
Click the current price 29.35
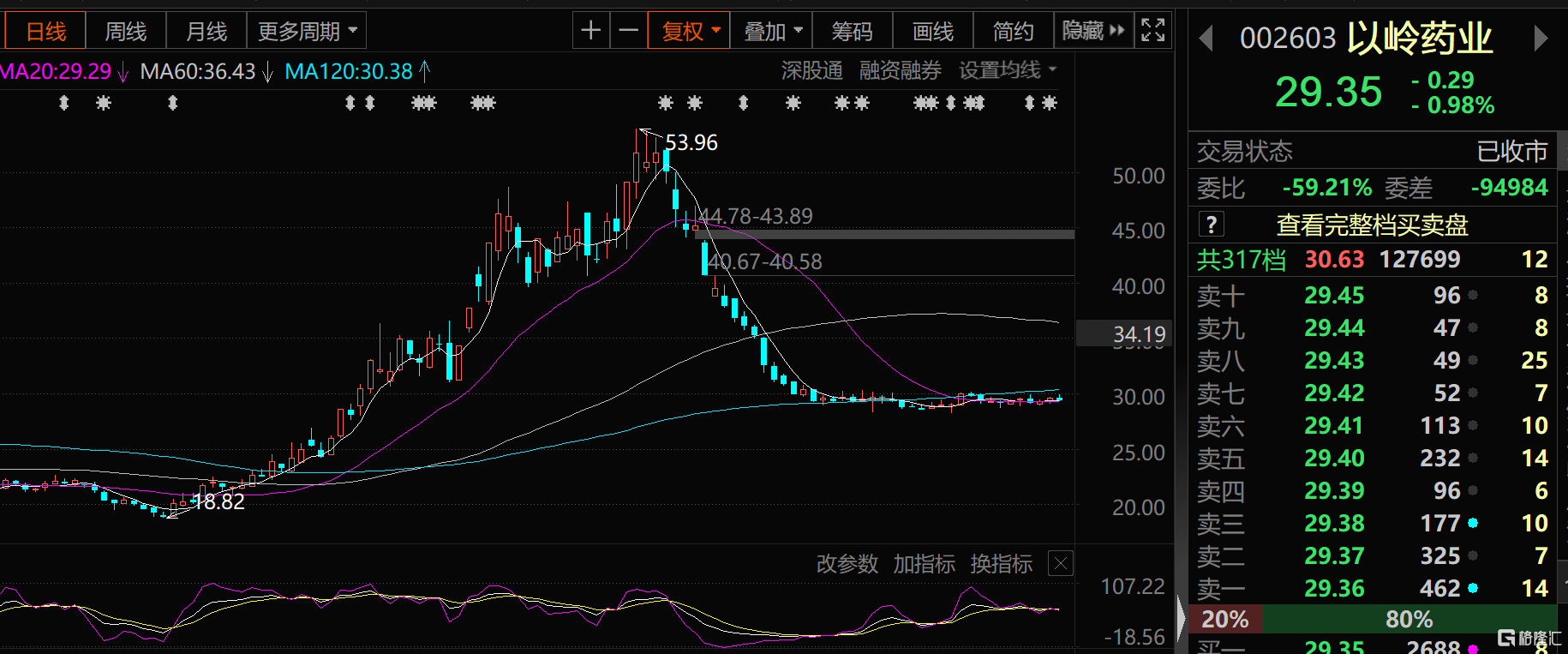pyautogui.click(x=1328, y=92)
